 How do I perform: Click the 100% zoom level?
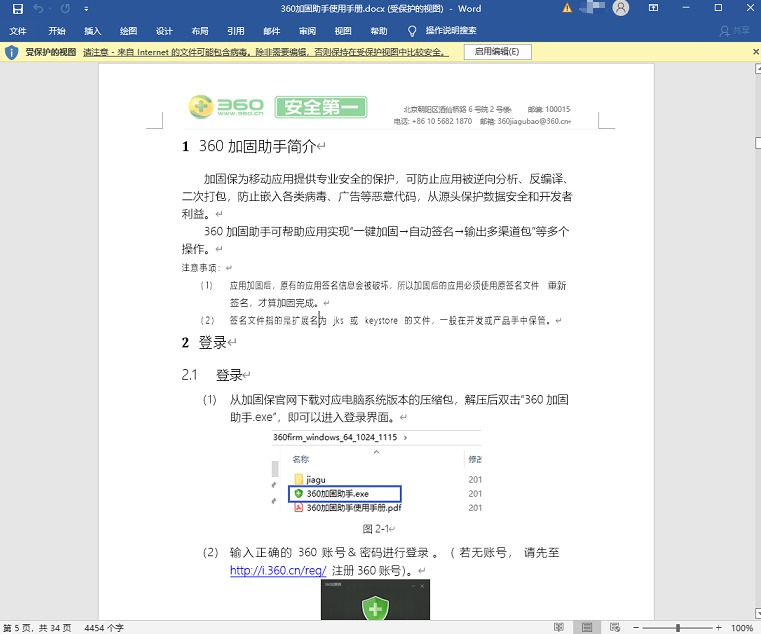[x=742, y=628]
